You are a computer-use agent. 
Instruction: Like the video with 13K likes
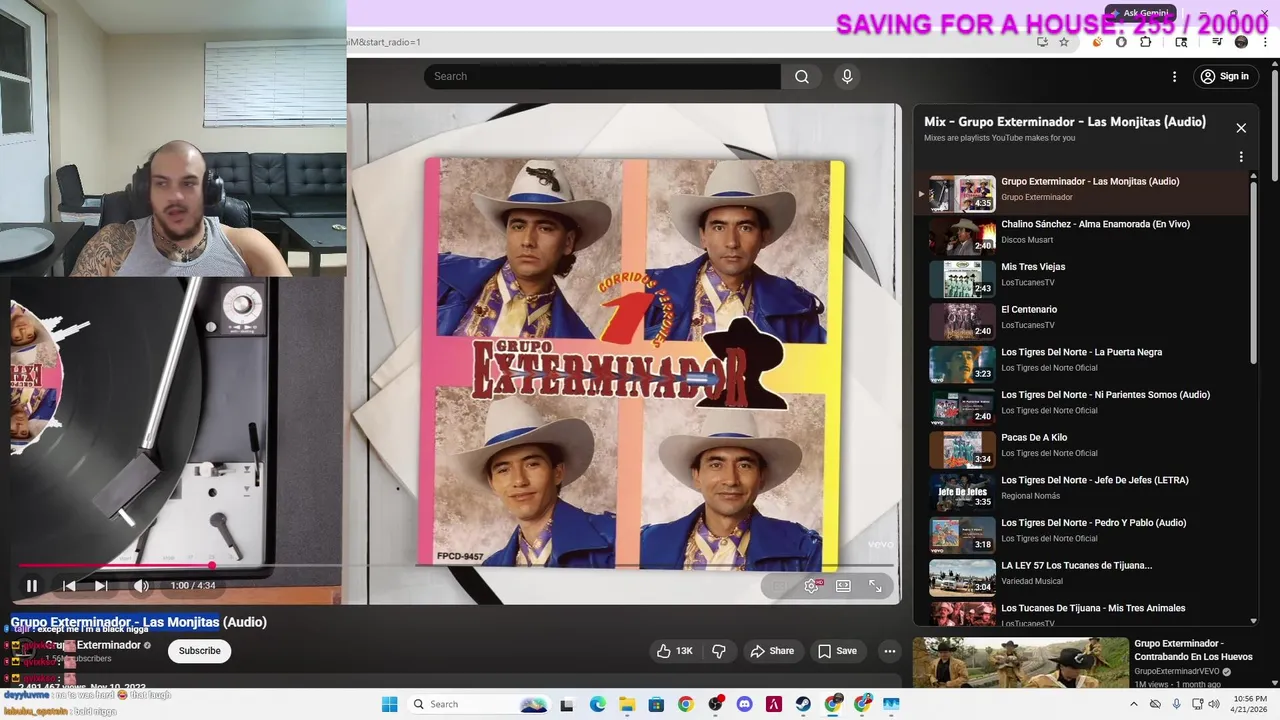click(x=675, y=651)
